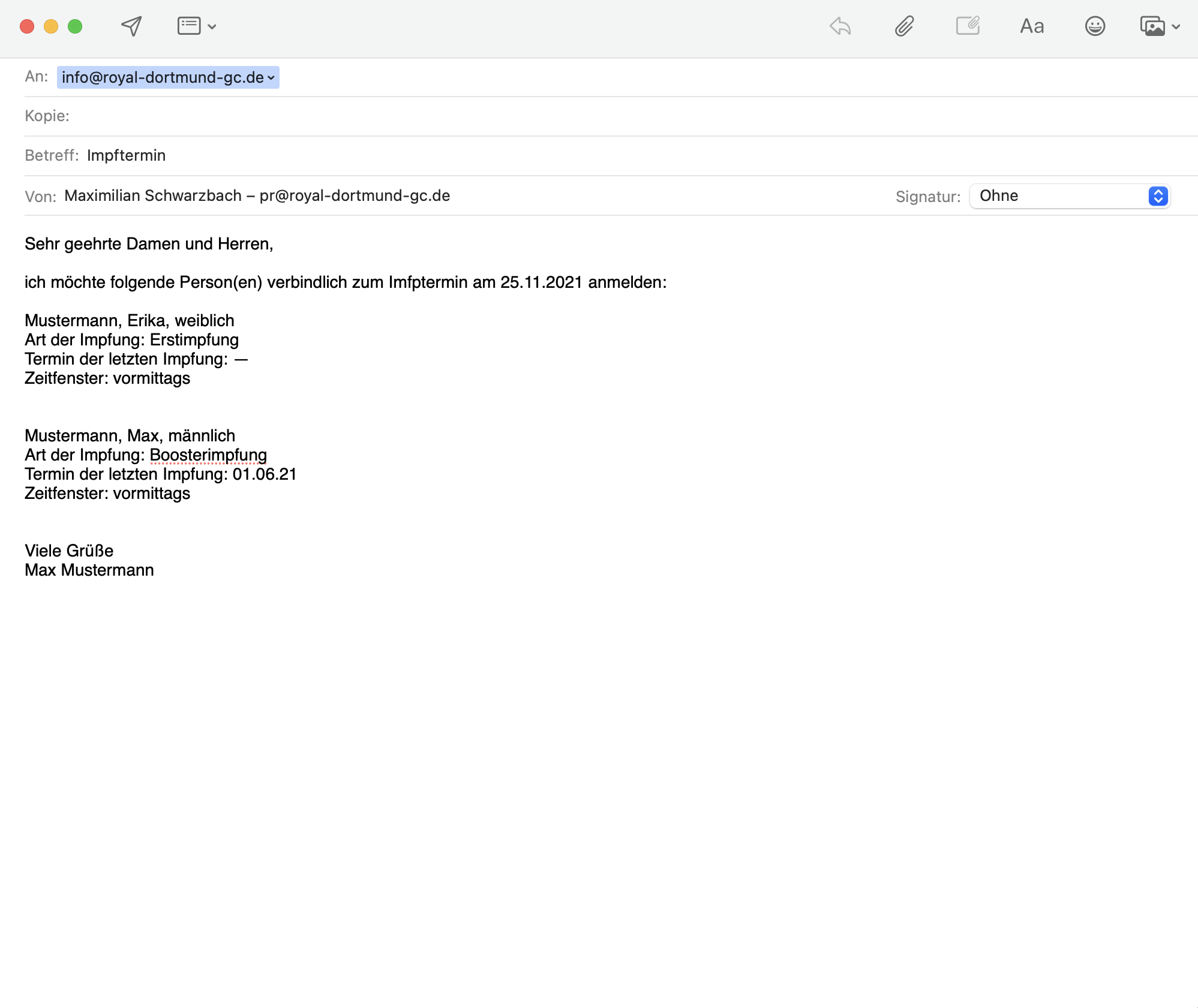This screenshot has height=1008, width=1198.
Task: Show the Aa text format bar
Action: [1032, 26]
